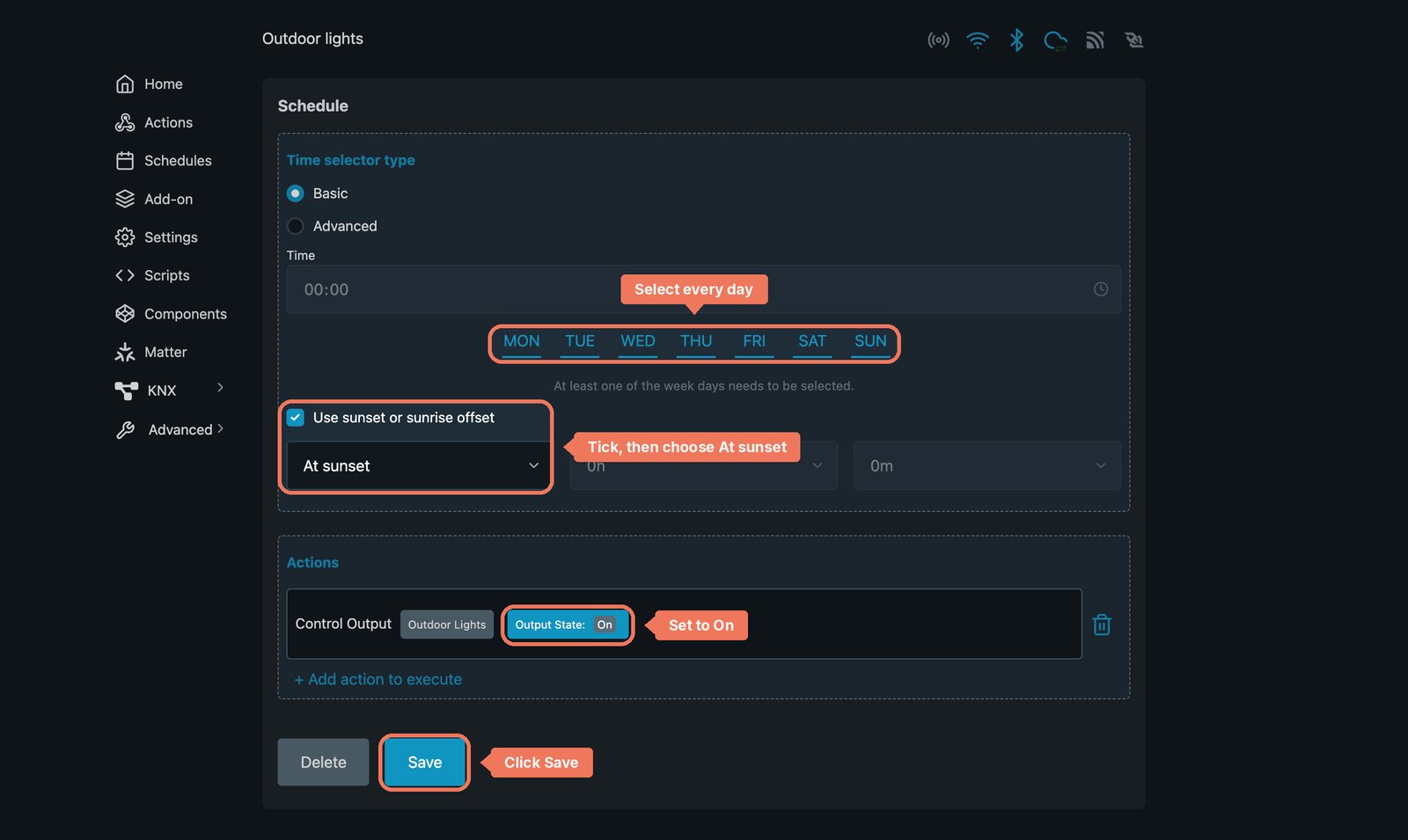
Task: Click Add action to execute link
Action: 378,679
